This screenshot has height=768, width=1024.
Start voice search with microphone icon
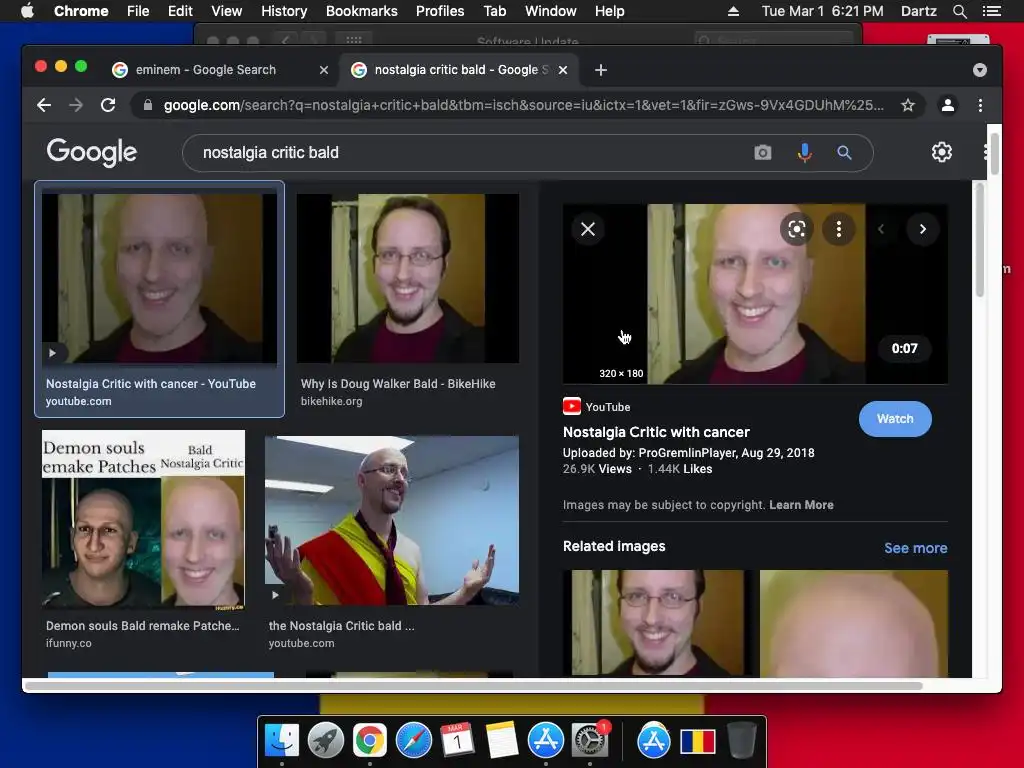tap(805, 153)
